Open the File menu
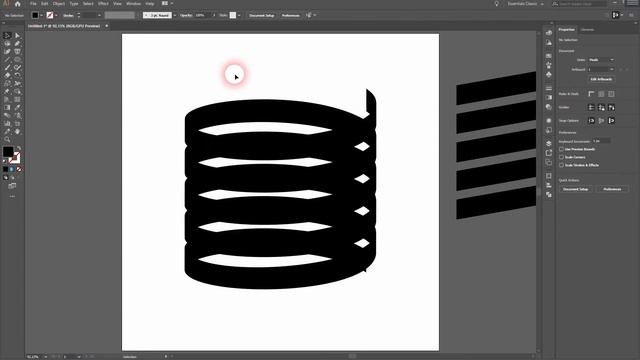Viewport: 640px width, 360px height. (x=33, y=4)
